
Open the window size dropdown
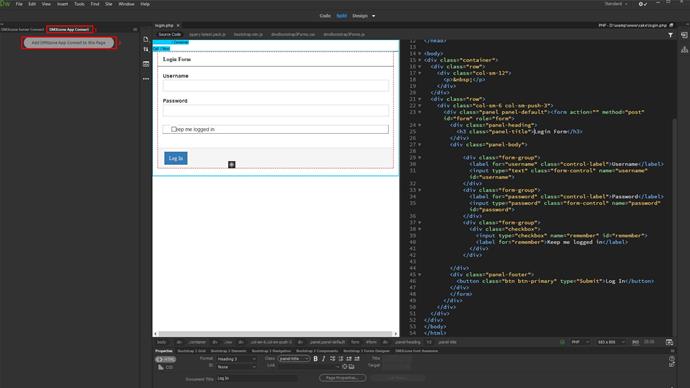point(611,342)
